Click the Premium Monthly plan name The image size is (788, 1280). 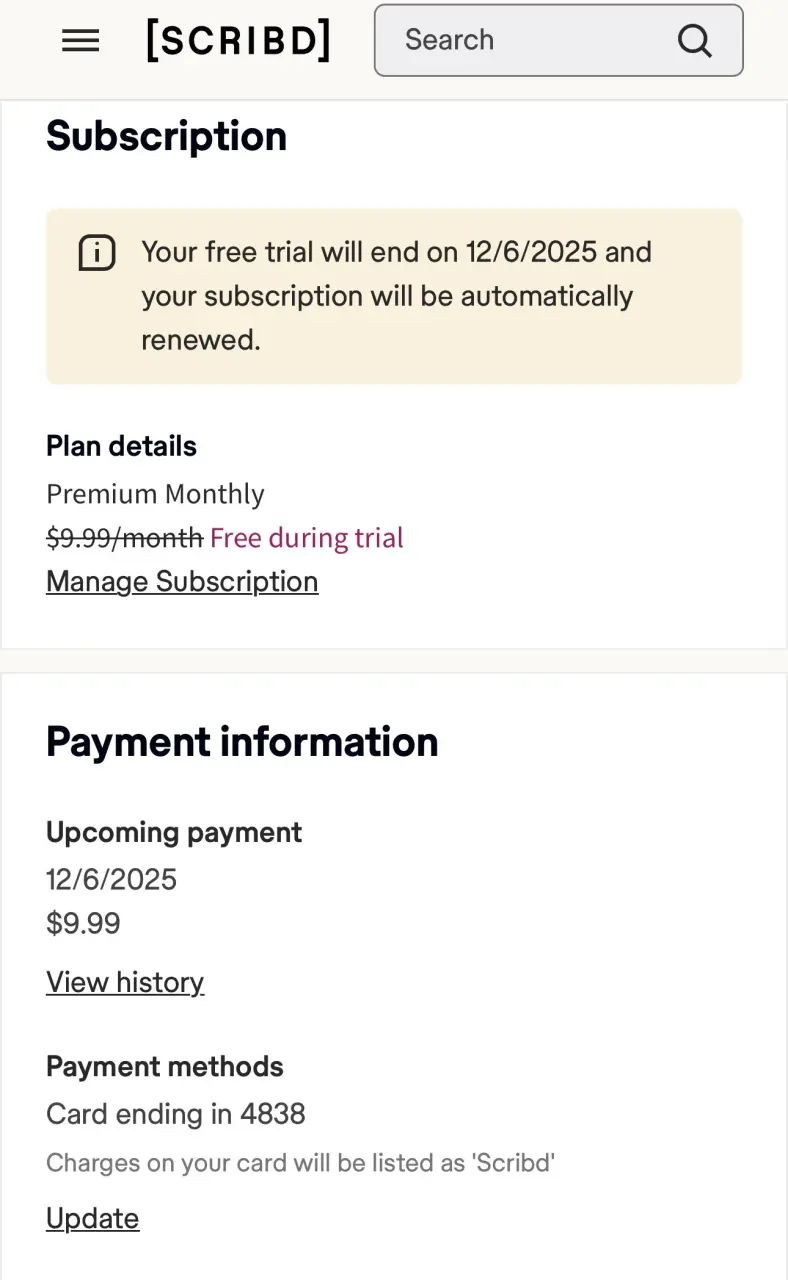point(155,494)
